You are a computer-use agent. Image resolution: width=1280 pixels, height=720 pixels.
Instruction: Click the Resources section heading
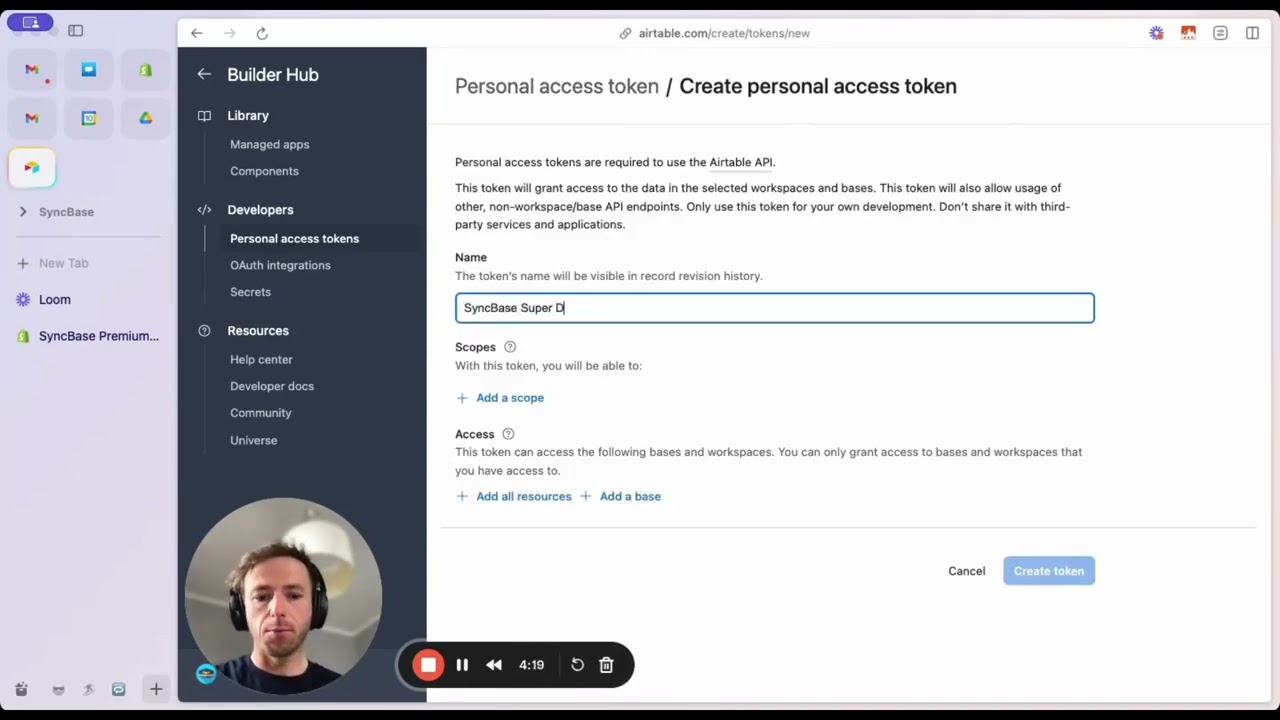tap(258, 331)
